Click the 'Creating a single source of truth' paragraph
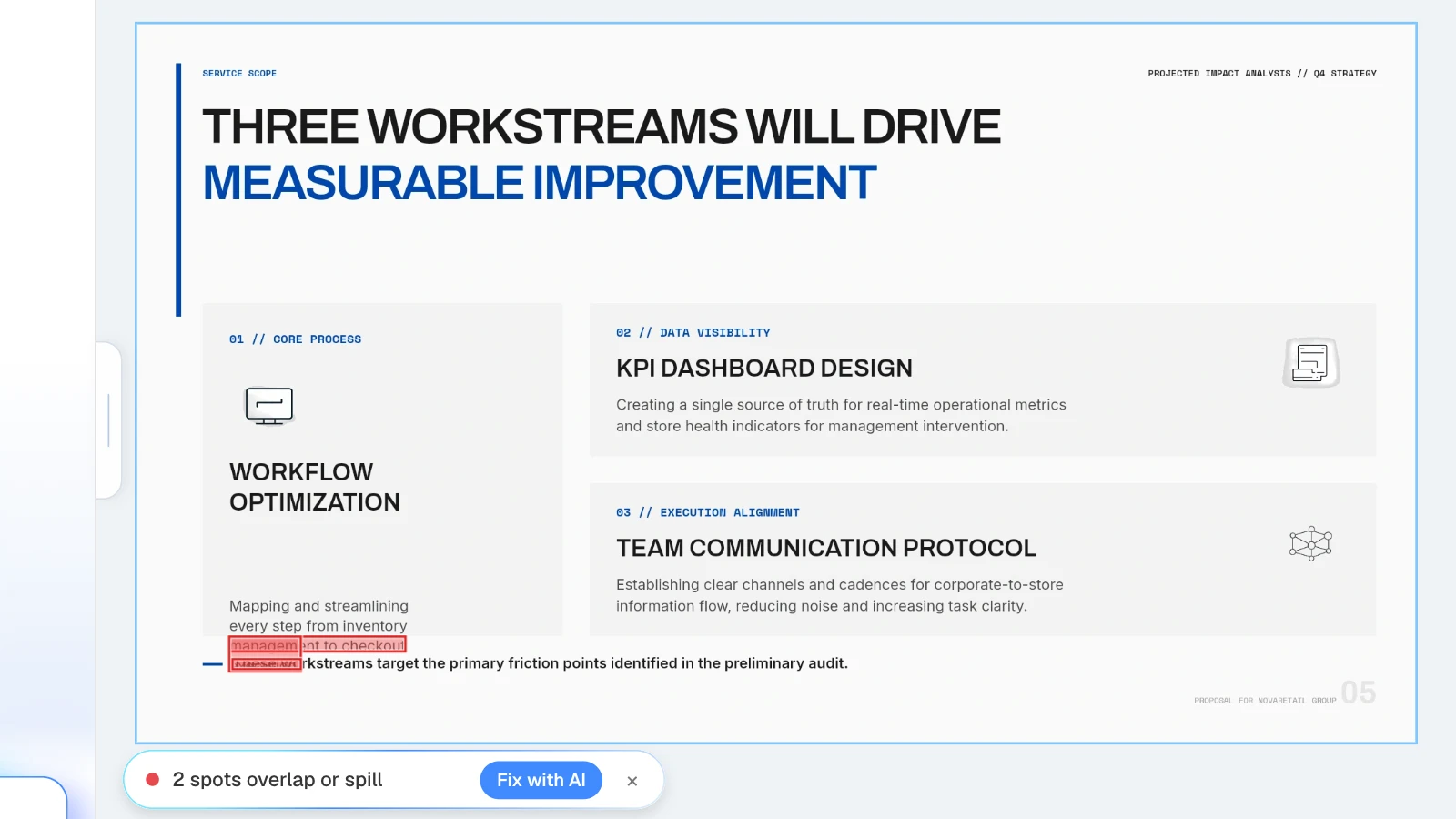Screen dimensions: 1456x819 point(841,415)
